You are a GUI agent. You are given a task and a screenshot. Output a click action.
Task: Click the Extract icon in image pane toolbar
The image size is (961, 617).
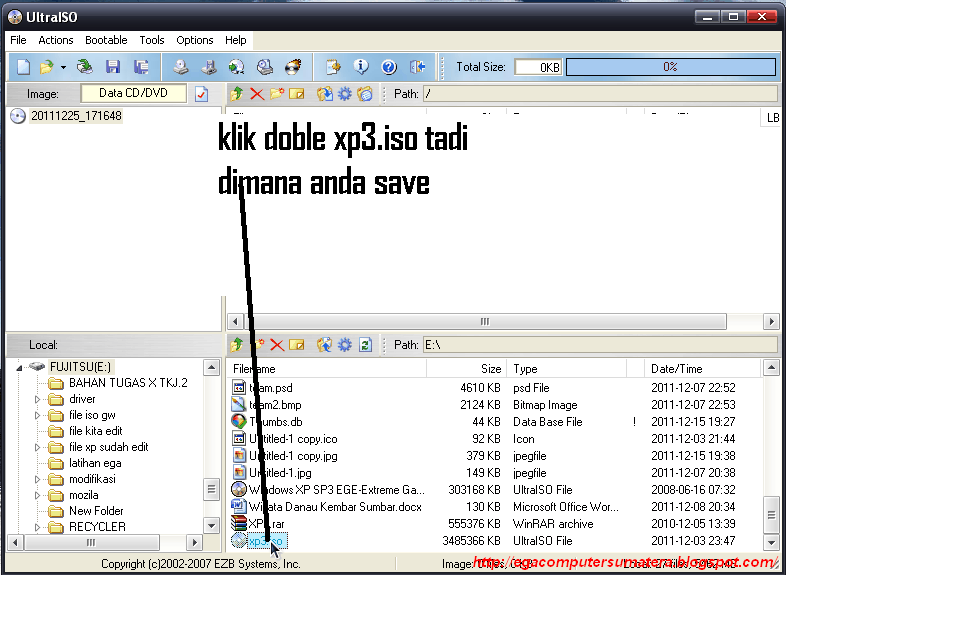325,94
